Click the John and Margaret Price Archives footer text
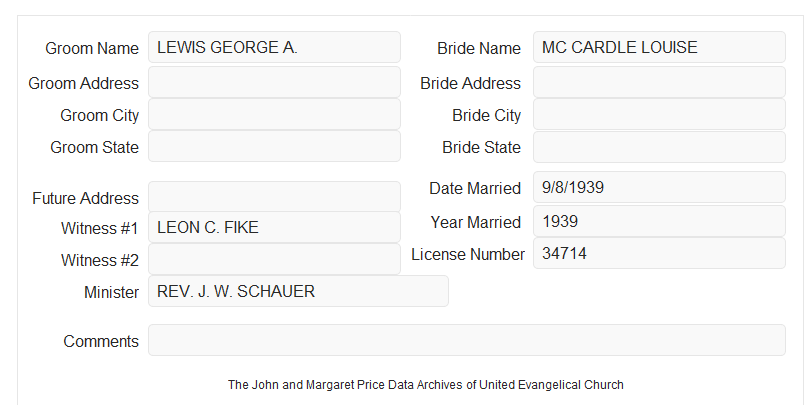The height and width of the screenshot is (405, 805). click(x=426, y=384)
